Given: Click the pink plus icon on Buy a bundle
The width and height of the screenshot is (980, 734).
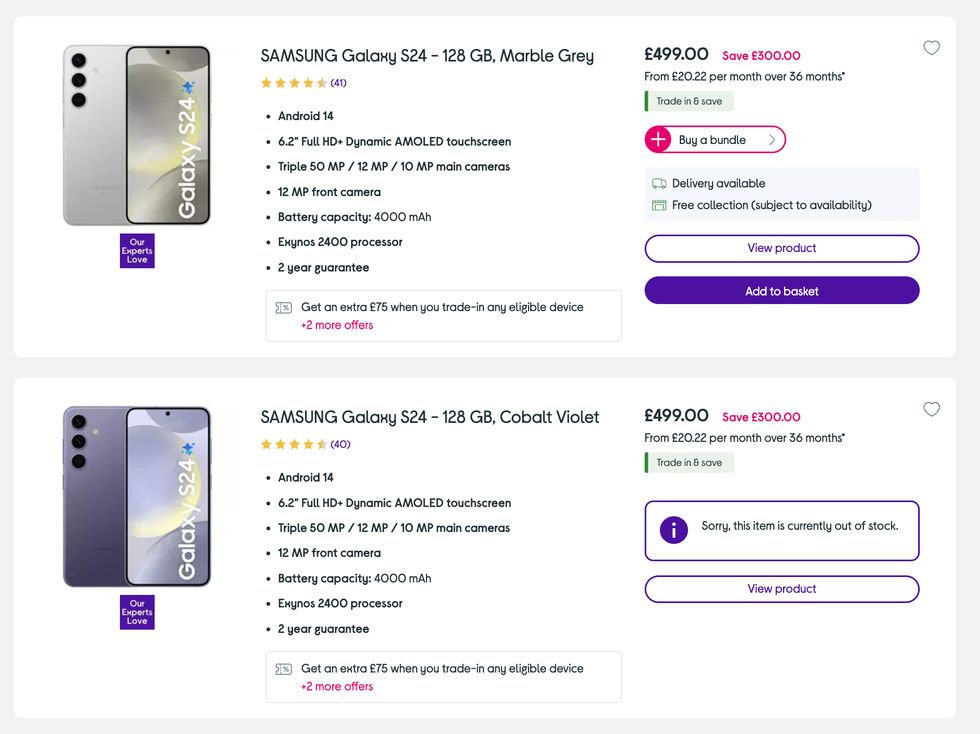Looking at the screenshot, I should (x=658, y=139).
